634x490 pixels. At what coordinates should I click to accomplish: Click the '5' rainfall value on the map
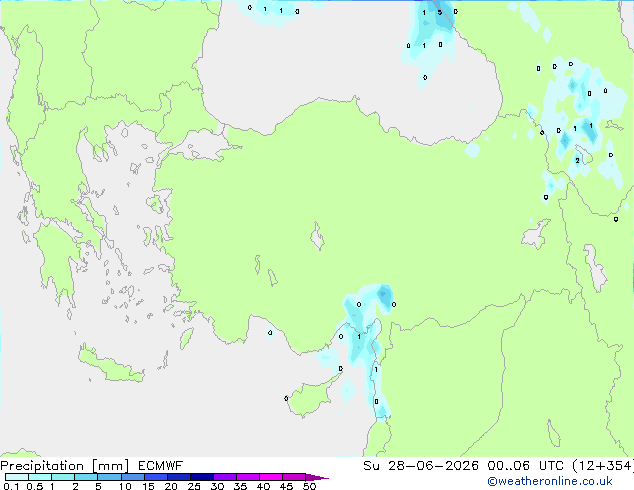point(440,13)
